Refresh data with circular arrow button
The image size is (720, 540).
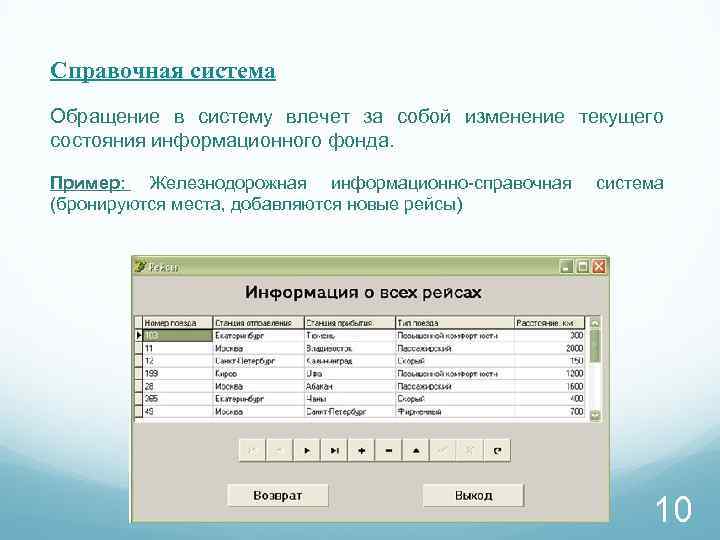coord(497,450)
